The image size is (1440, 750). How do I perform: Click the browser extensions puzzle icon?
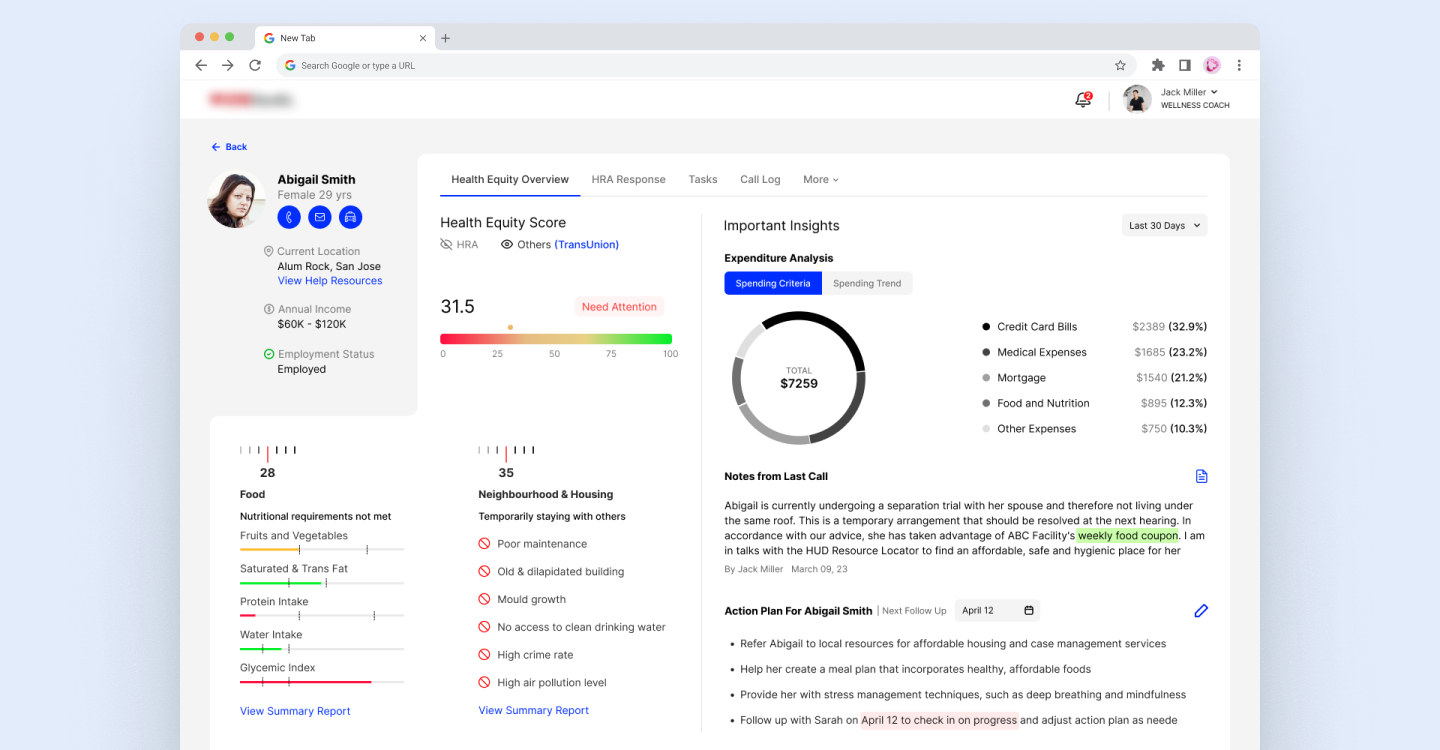coord(1158,65)
